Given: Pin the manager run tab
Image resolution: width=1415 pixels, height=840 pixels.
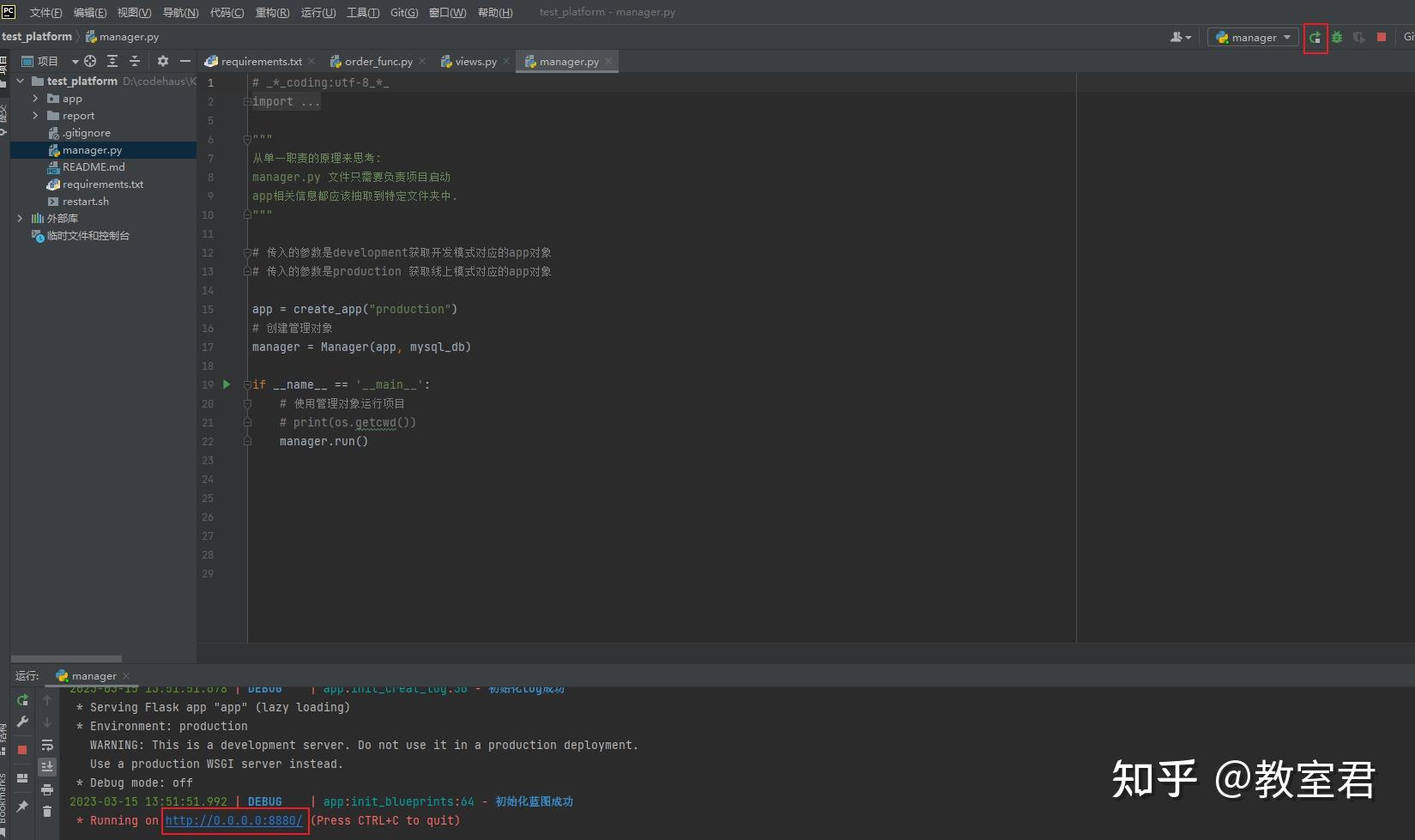Looking at the screenshot, I should tap(21, 805).
